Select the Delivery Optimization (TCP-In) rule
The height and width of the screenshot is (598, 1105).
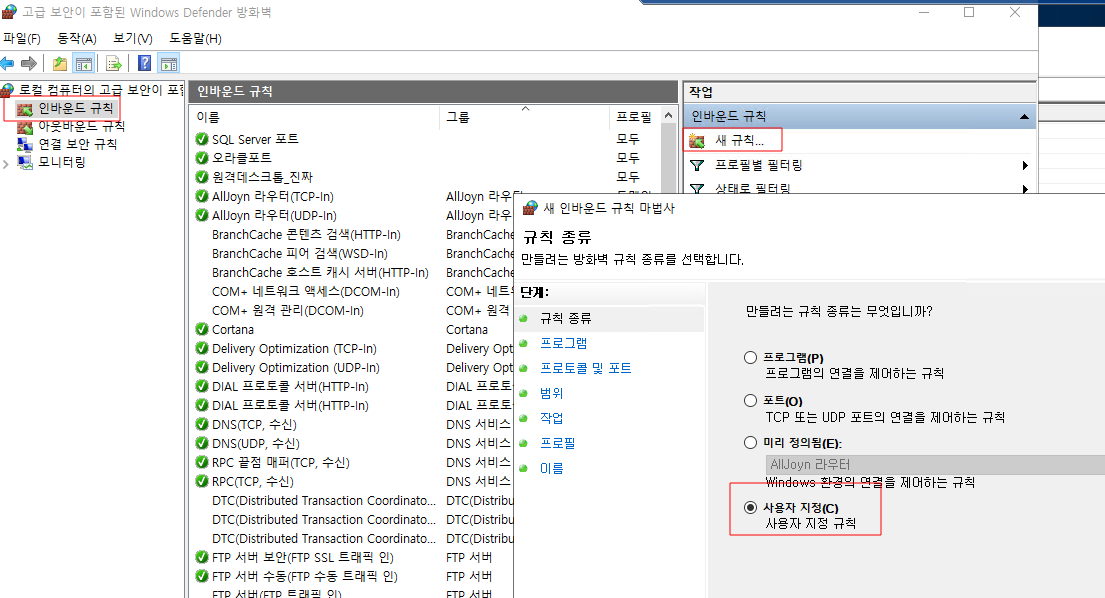pos(294,348)
